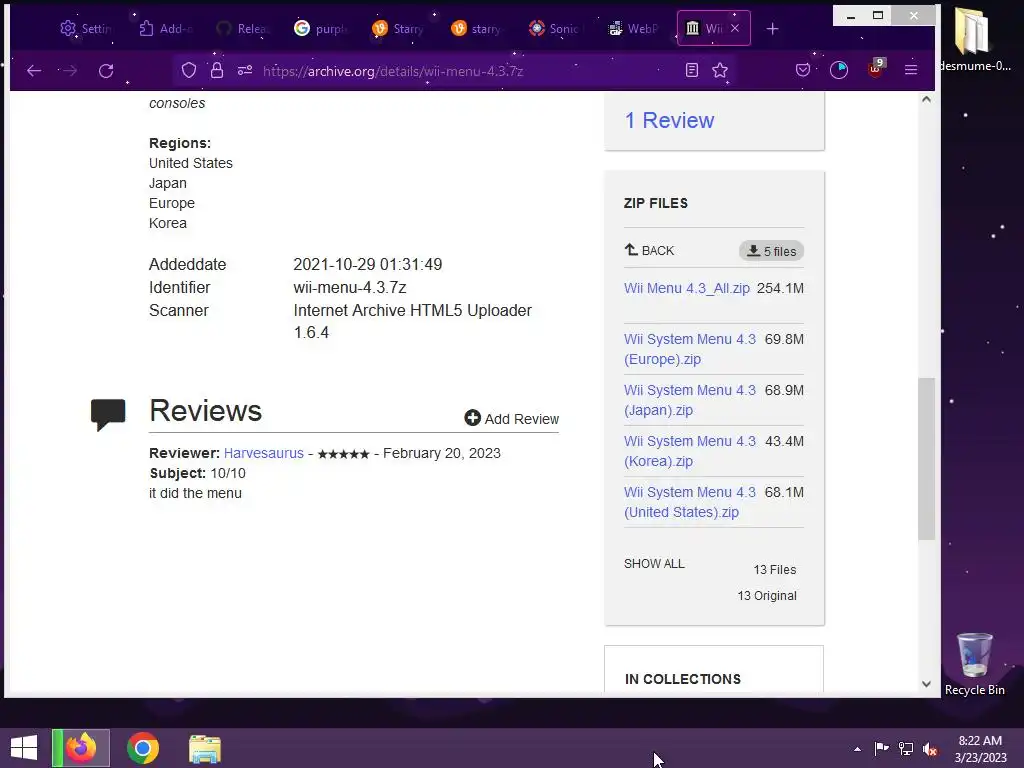Image resolution: width=1024 pixels, height=768 pixels.
Task: Toggle reader view icon
Action: click(692, 71)
